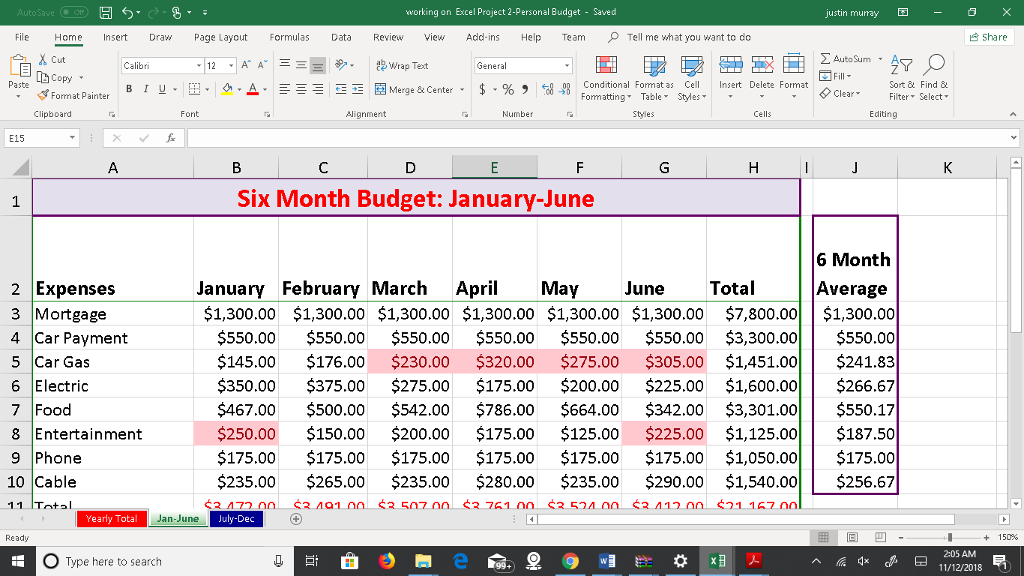
Task: Toggle Align Left button
Action: [x=285, y=89]
